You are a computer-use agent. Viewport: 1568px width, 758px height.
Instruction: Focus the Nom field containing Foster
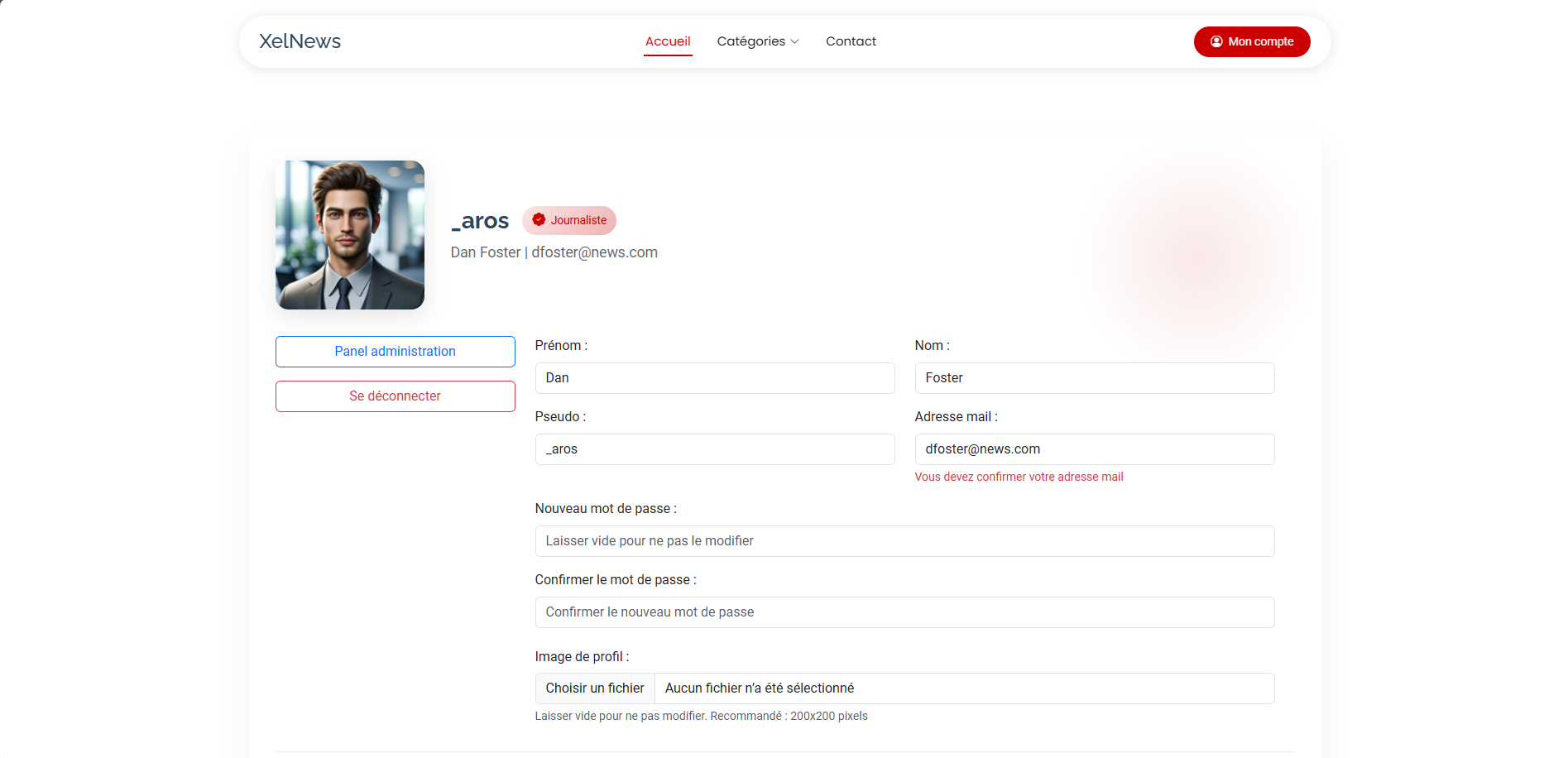click(1095, 378)
